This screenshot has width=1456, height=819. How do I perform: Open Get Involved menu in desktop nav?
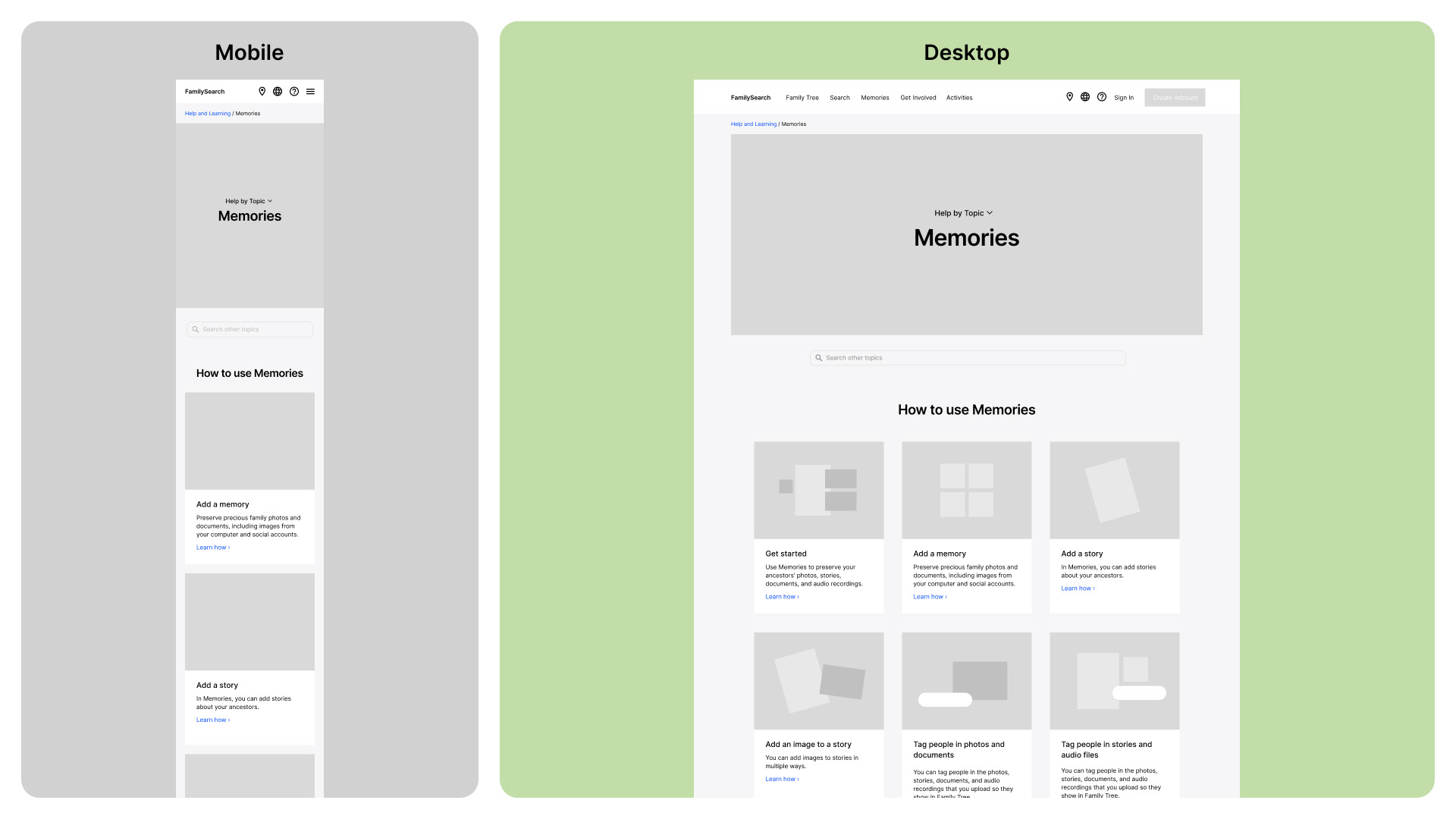[918, 98]
